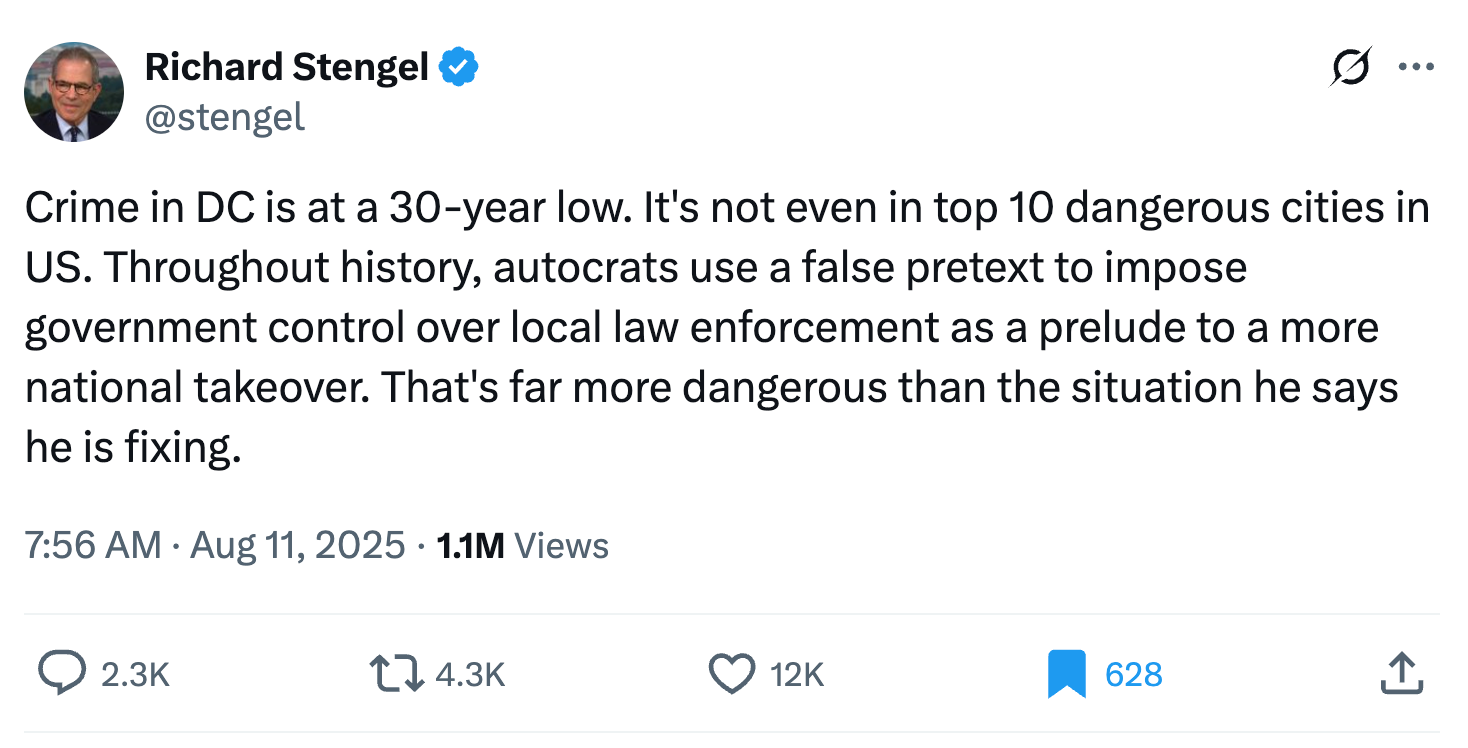The width and height of the screenshot is (1468, 748).
Task: Toggle repost using the retweet arrows
Action: pyautogui.click(x=399, y=674)
